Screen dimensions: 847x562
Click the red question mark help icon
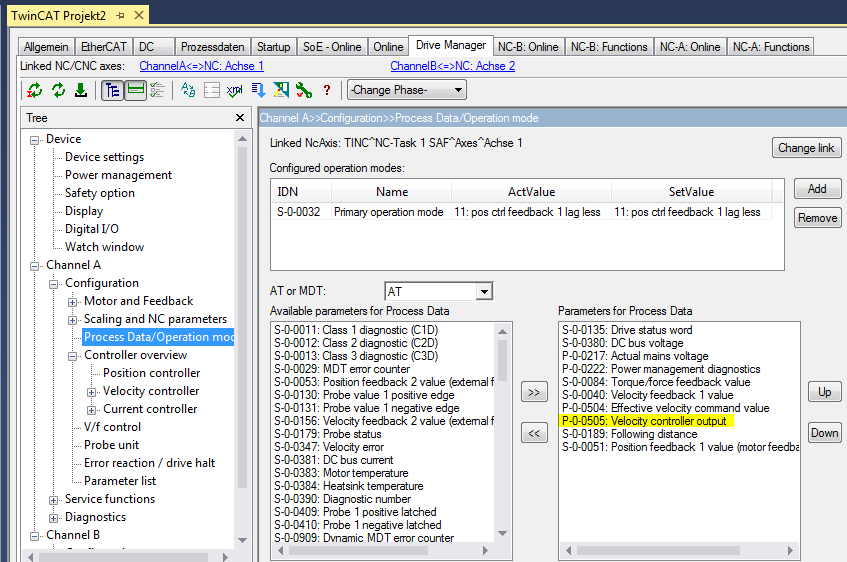(327, 90)
